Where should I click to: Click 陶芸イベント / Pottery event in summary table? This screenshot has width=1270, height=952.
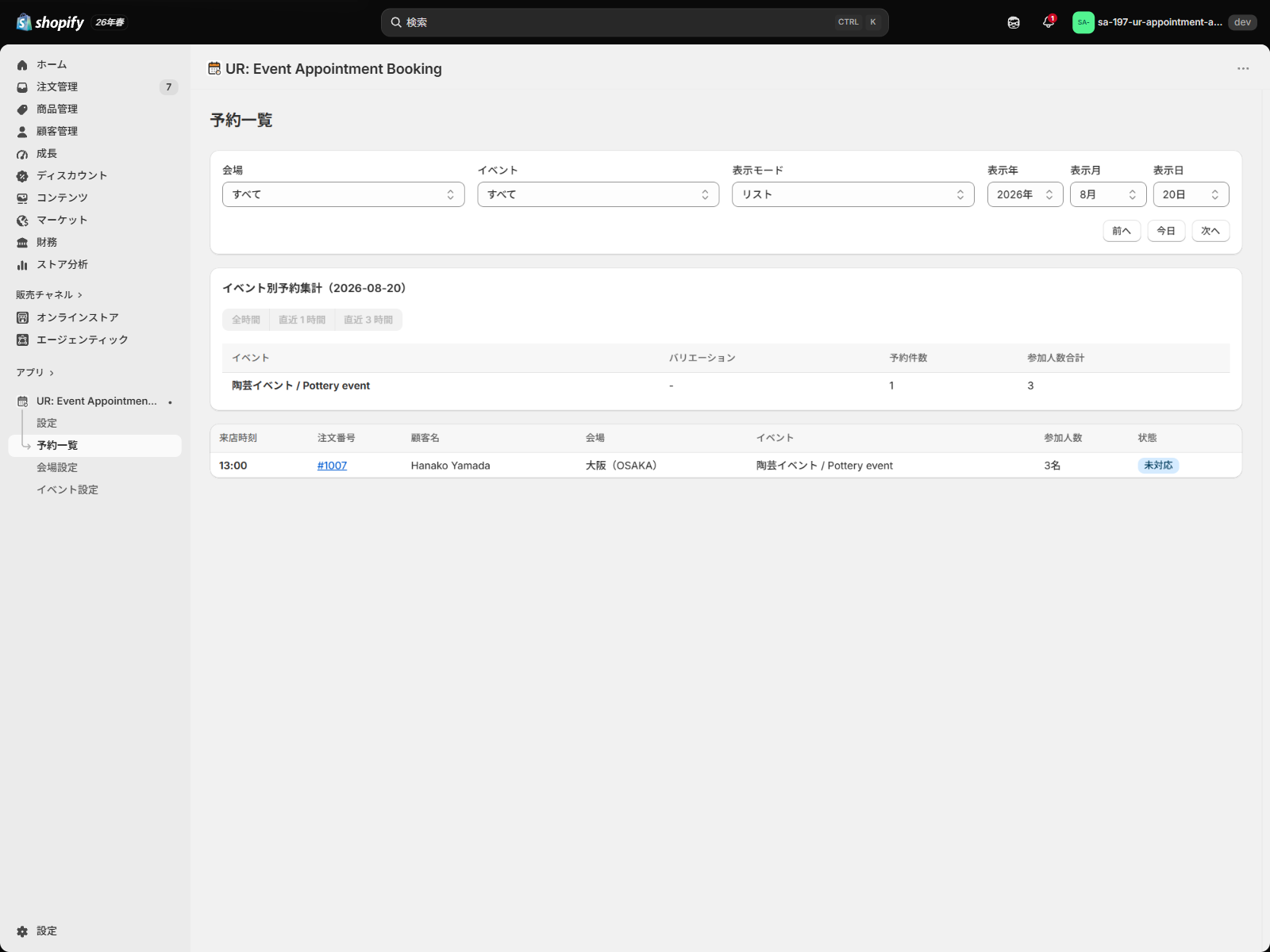click(x=301, y=386)
